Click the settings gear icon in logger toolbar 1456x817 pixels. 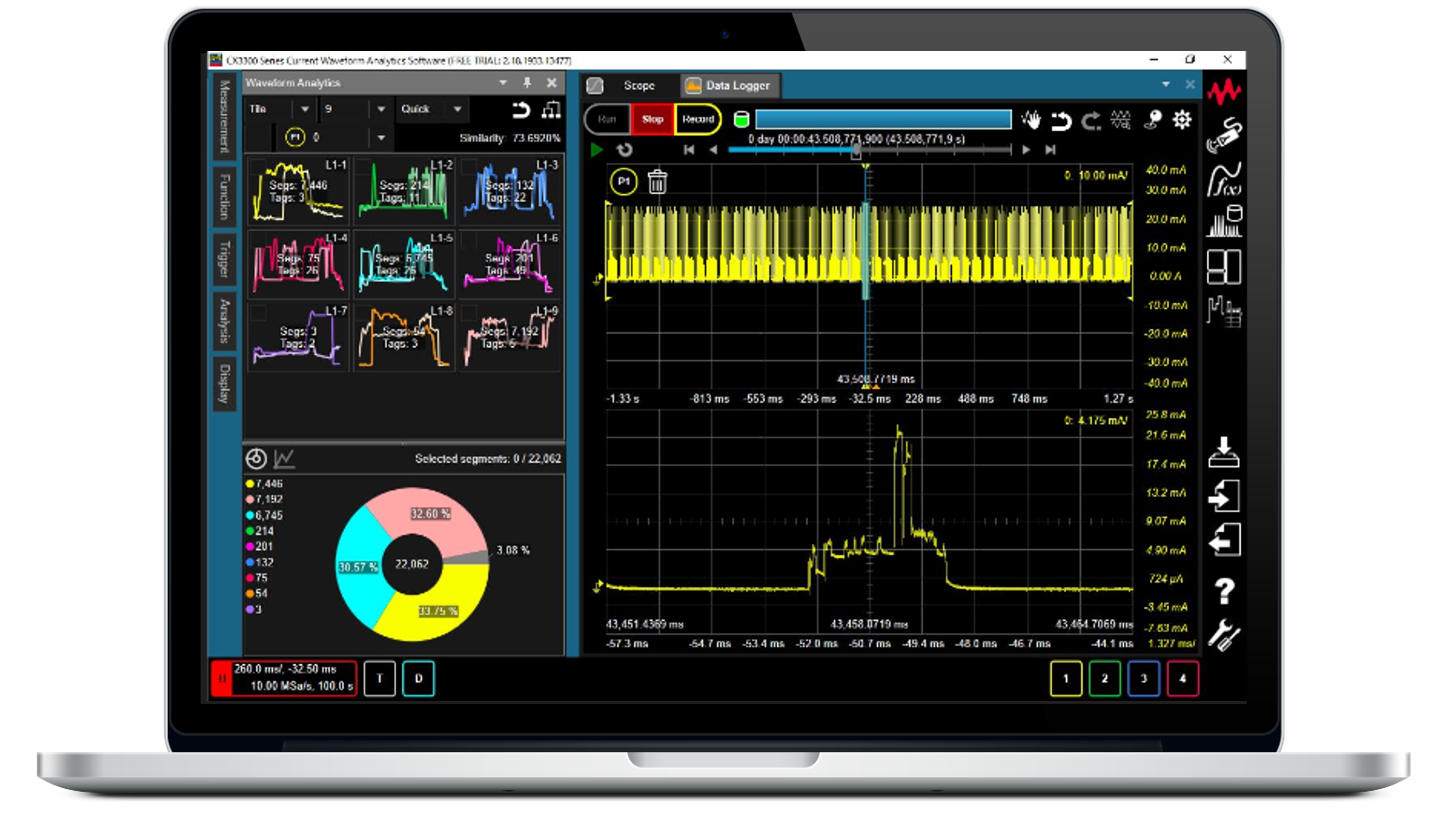tap(1182, 120)
